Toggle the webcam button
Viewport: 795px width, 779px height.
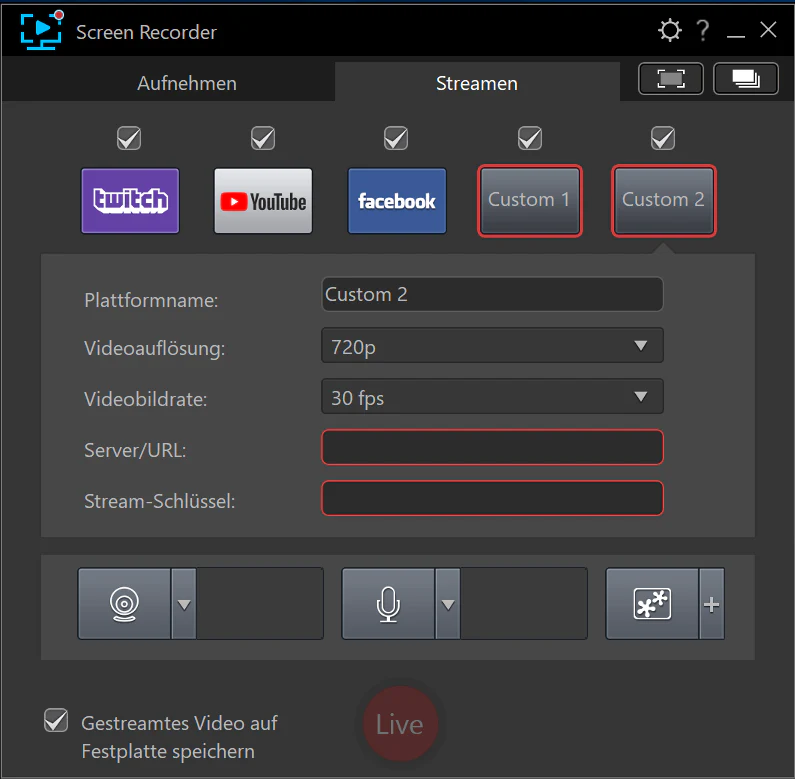coord(124,604)
